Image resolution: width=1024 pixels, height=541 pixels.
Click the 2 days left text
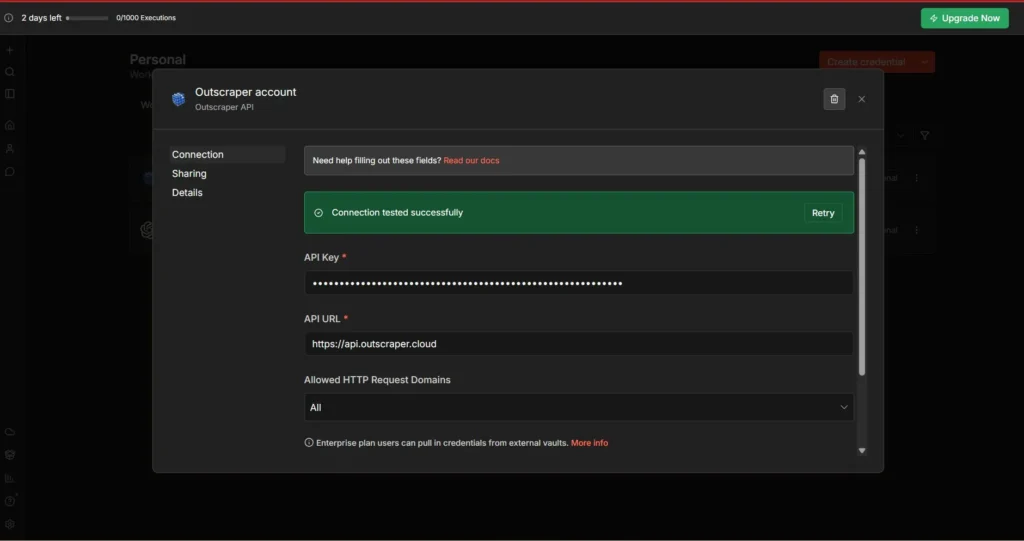tap(41, 18)
